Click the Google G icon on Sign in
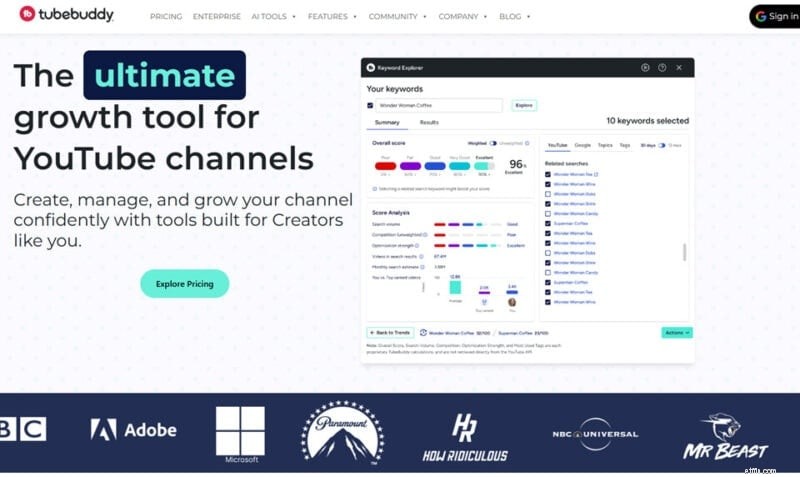 pyautogui.click(x=761, y=16)
